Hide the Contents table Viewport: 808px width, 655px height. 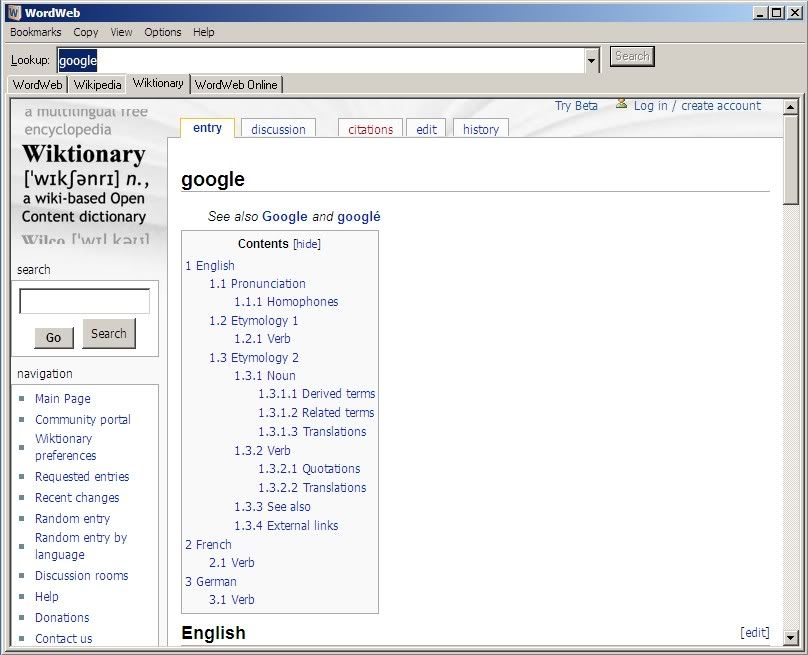(307, 244)
